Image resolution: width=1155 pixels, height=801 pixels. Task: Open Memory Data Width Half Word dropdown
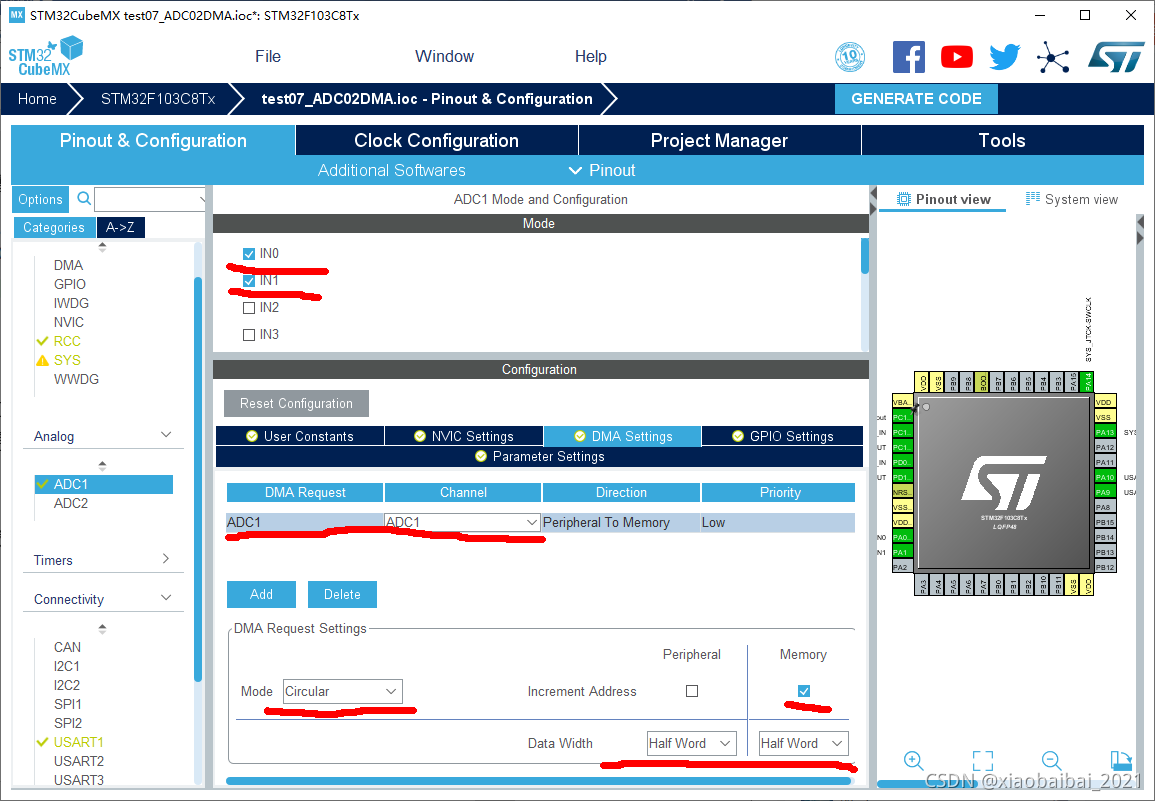[804, 743]
